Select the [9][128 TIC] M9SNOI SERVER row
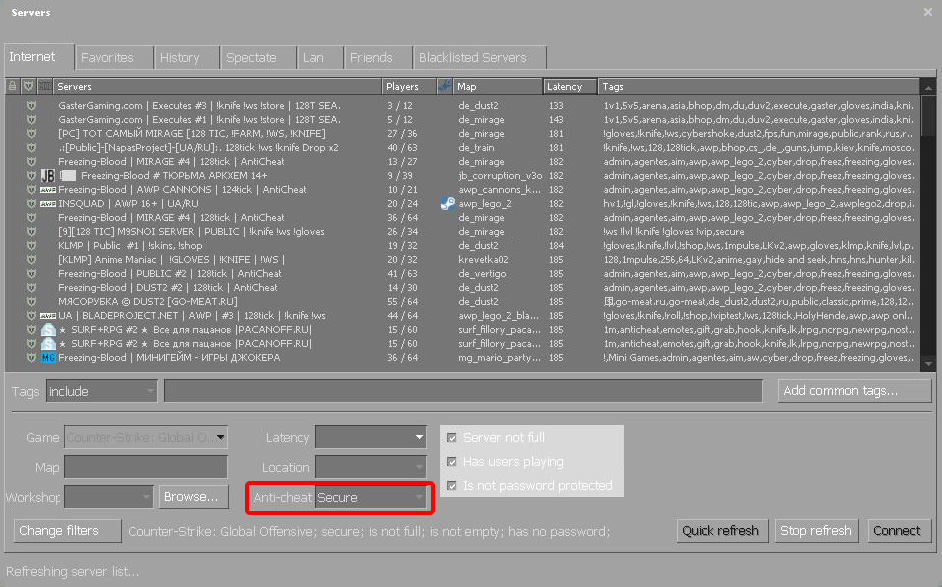Screen dimensions: 942x587 click(x=462, y=231)
